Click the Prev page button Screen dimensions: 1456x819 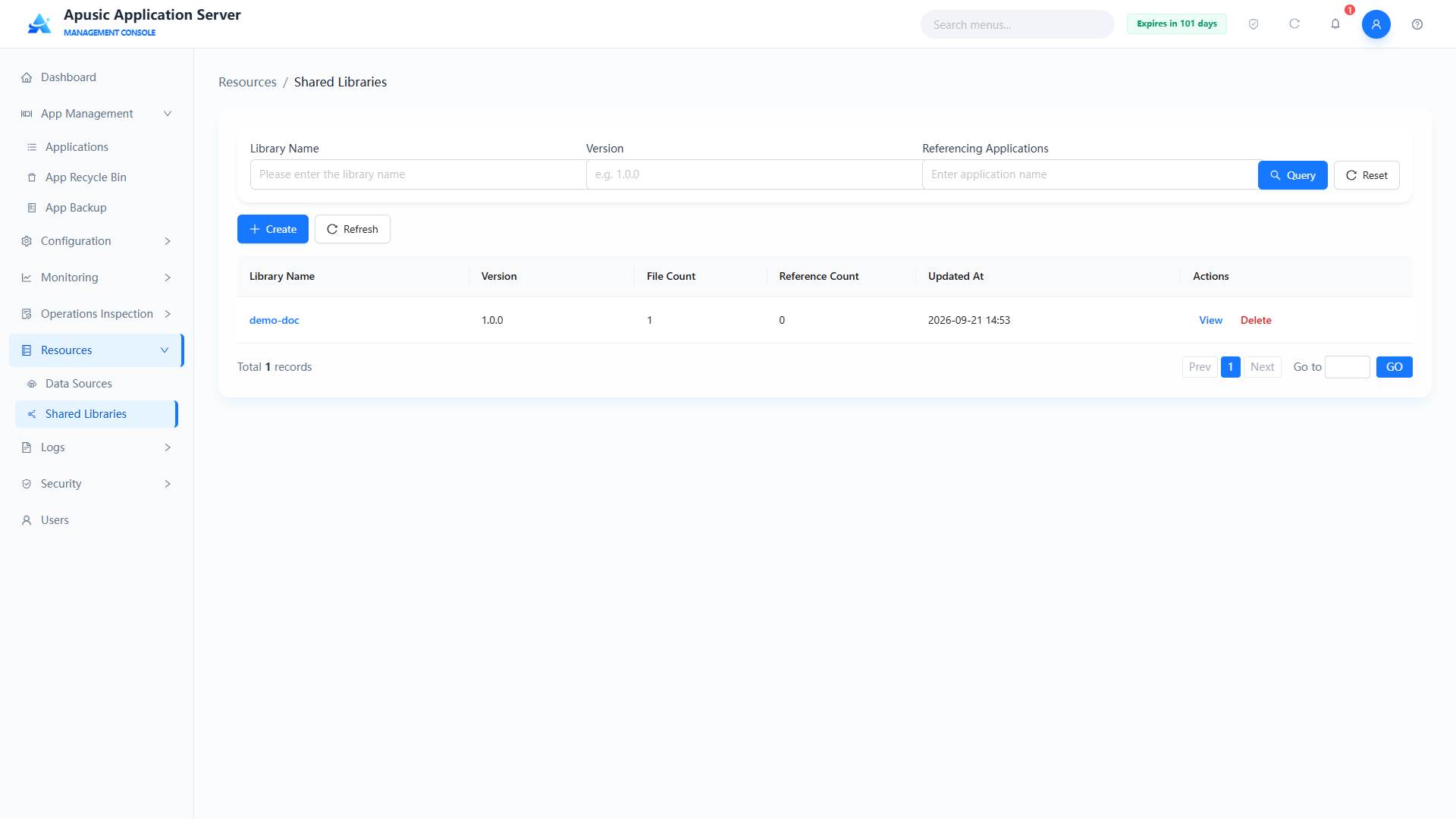(1200, 367)
